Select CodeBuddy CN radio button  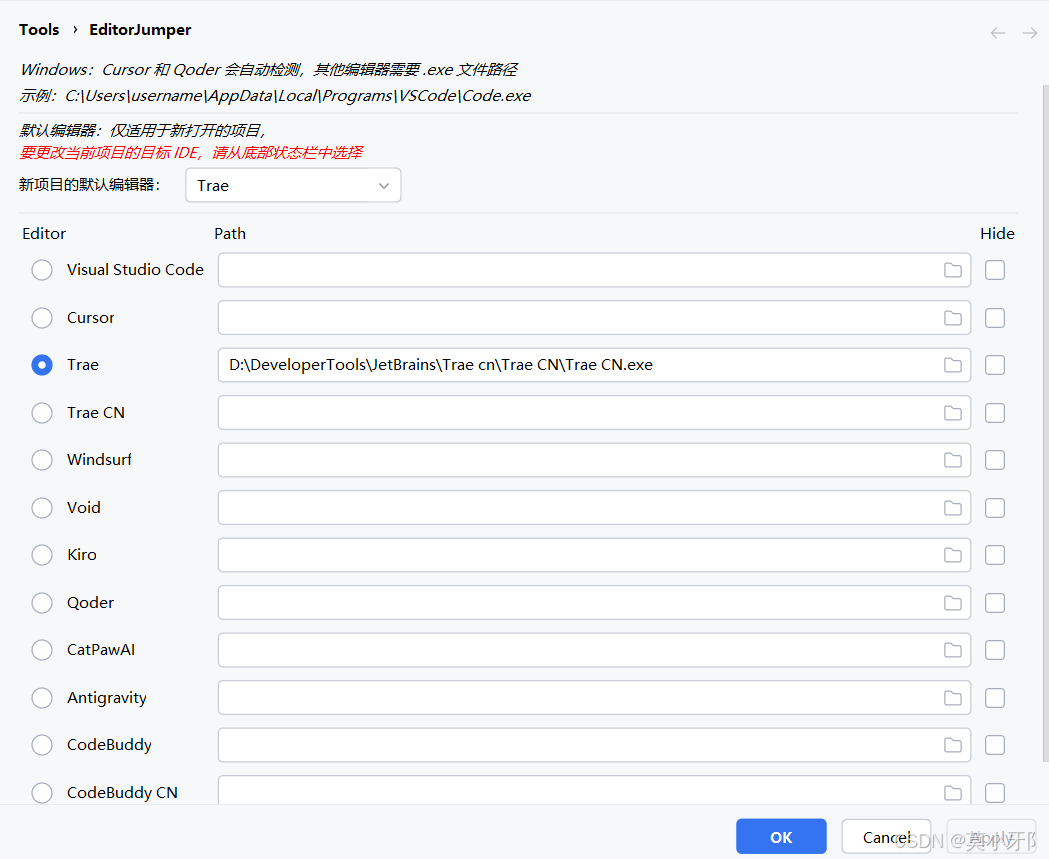point(42,793)
